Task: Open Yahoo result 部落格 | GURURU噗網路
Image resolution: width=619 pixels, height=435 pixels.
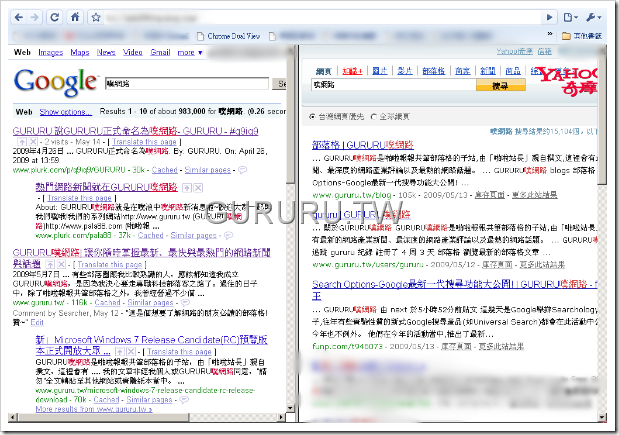Action: pyautogui.click(x=362, y=145)
